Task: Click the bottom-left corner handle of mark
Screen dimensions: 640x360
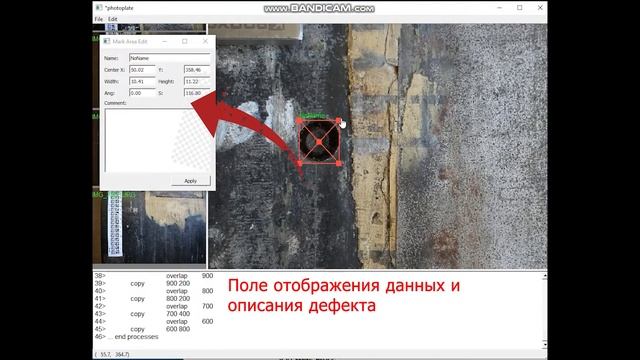Action: click(x=299, y=163)
